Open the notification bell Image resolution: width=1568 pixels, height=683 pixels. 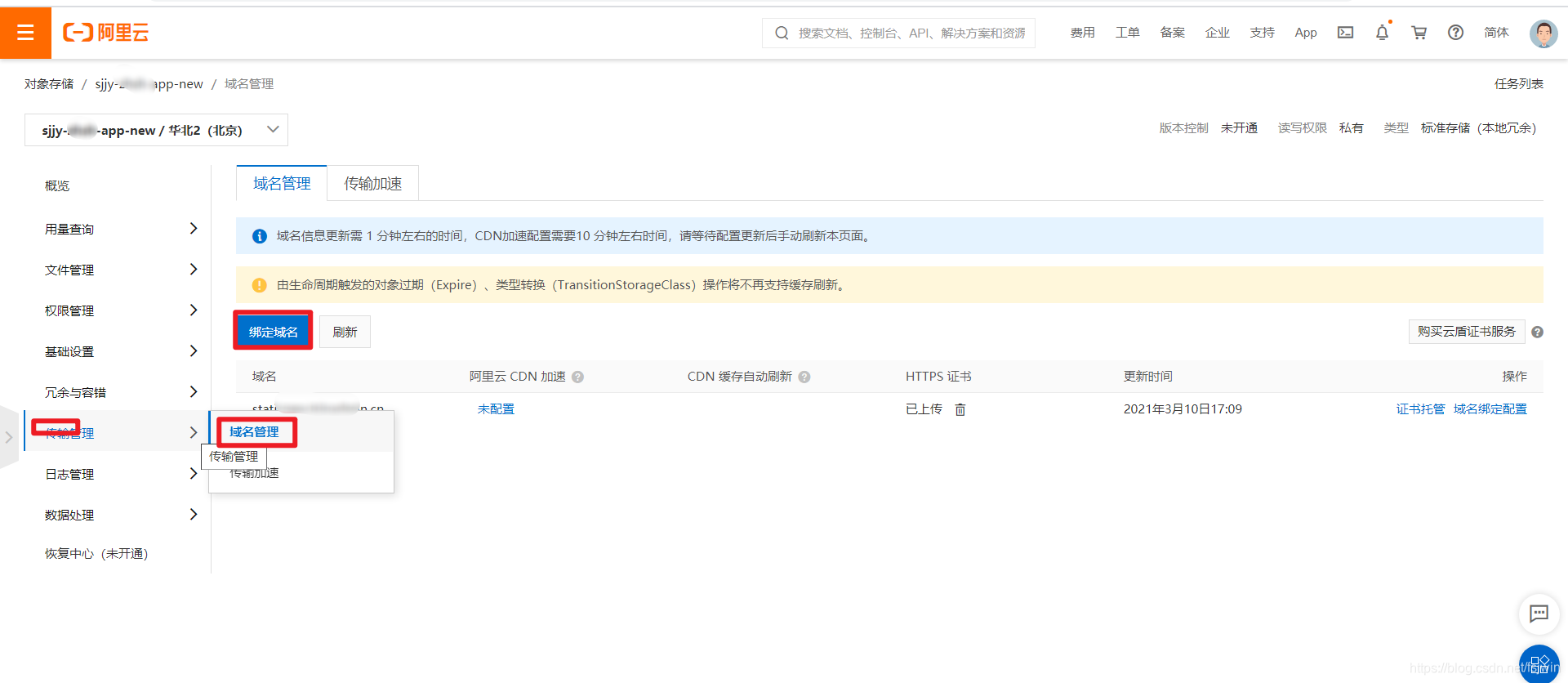pyautogui.click(x=1382, y=33)
